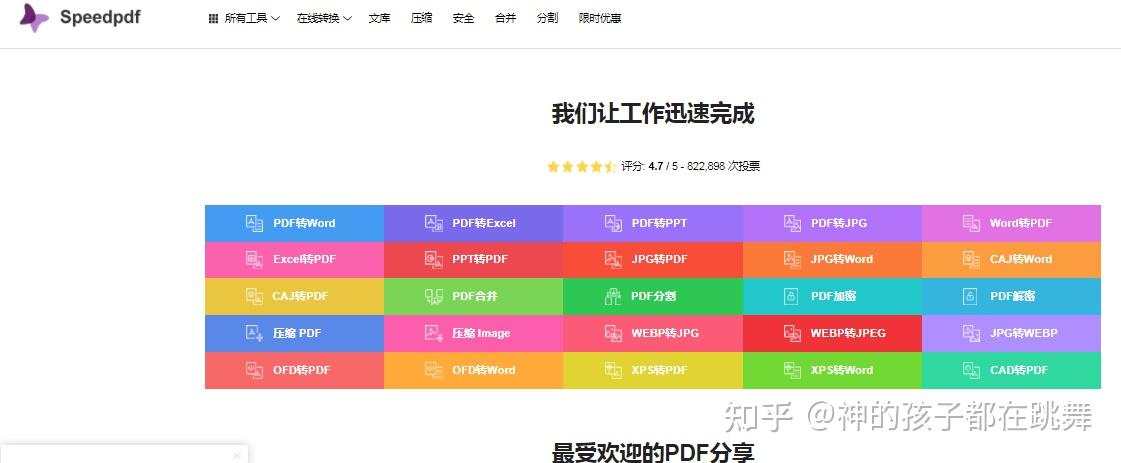The width and height of the screenshot is (1121, 463).
Task: Choose the JPG转Word tool
Action: pyautogui.click(x=832, y=259)
